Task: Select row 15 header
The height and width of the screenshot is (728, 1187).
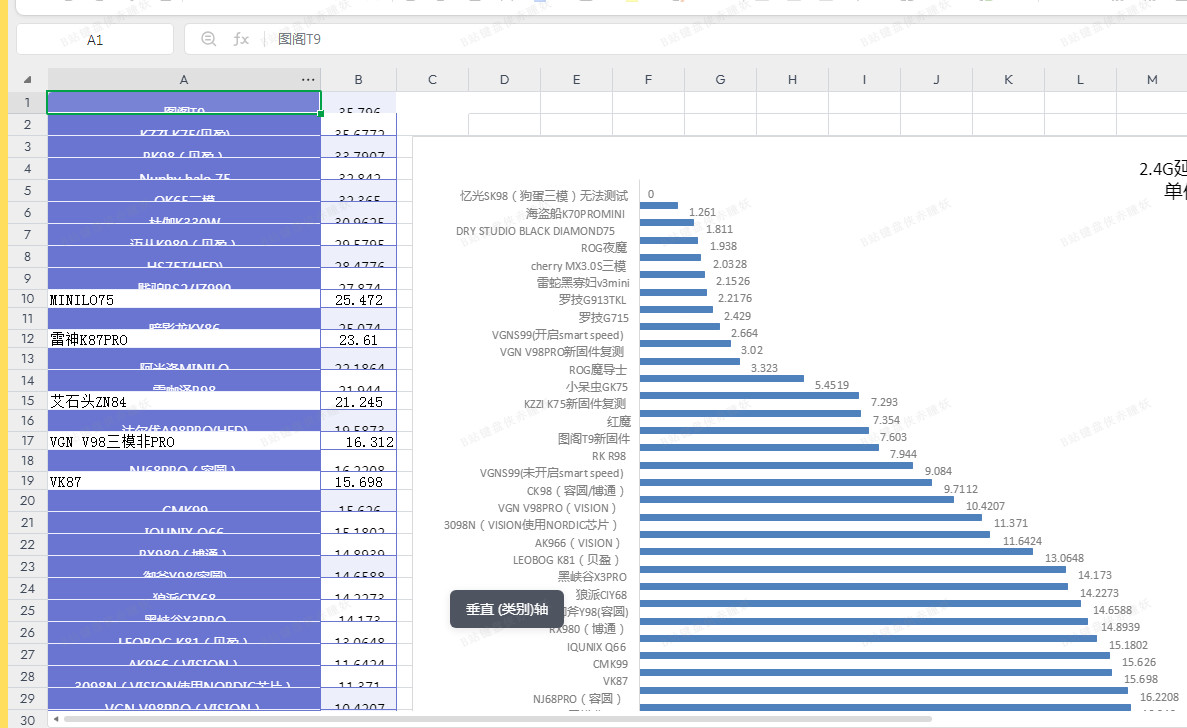Action: point(27,400)
